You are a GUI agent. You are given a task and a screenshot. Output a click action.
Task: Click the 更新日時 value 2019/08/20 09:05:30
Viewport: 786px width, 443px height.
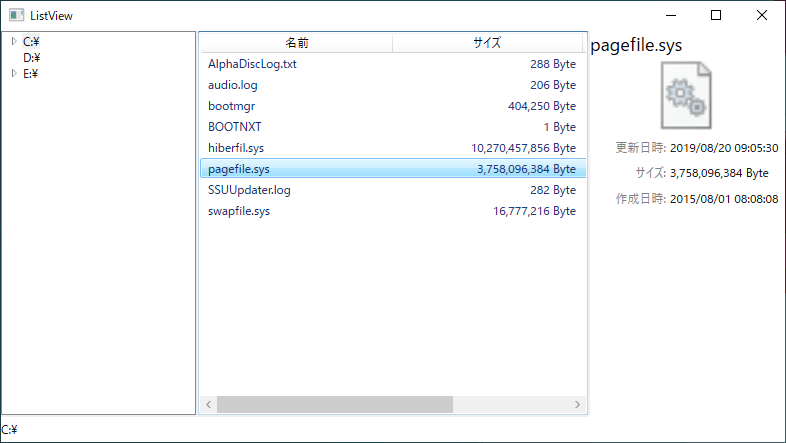pos(724,148)
